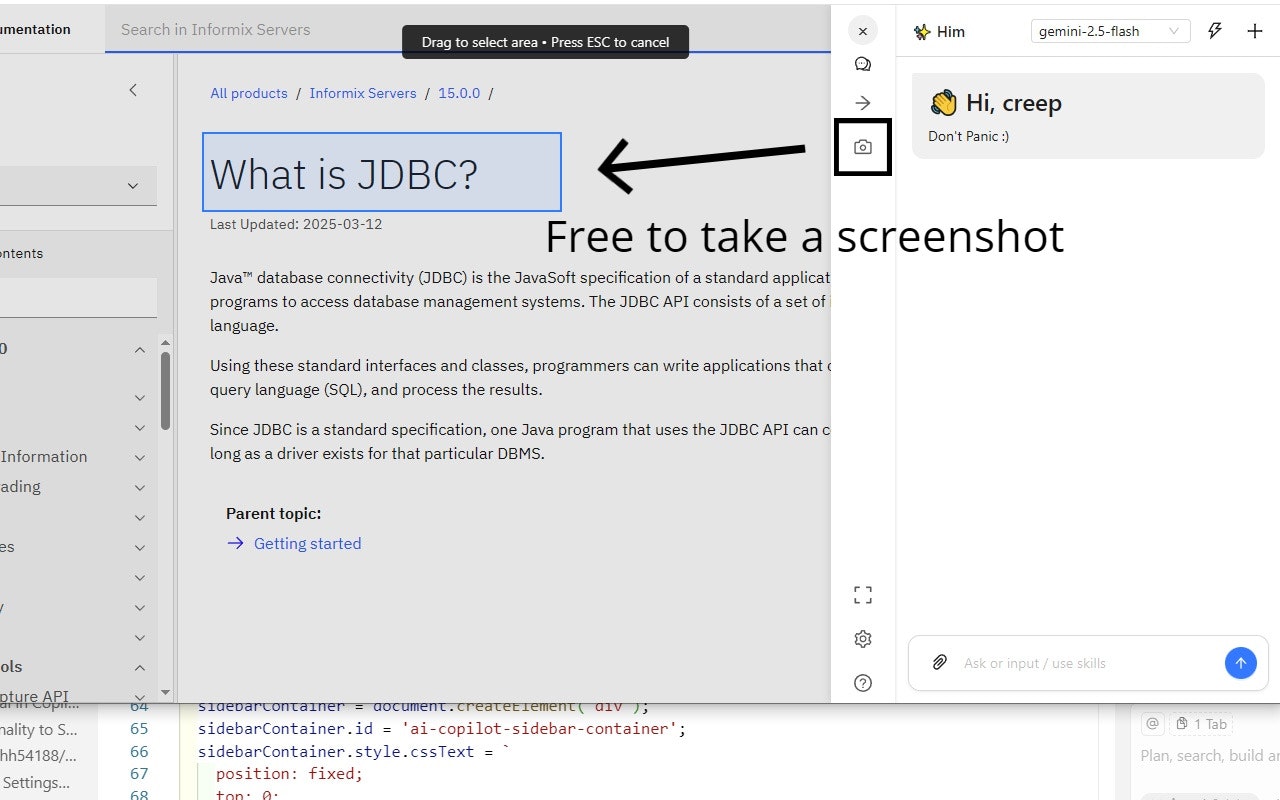The image size is (1280, 800).
Task: Open the help question mark icon
Action: [863, 683]
